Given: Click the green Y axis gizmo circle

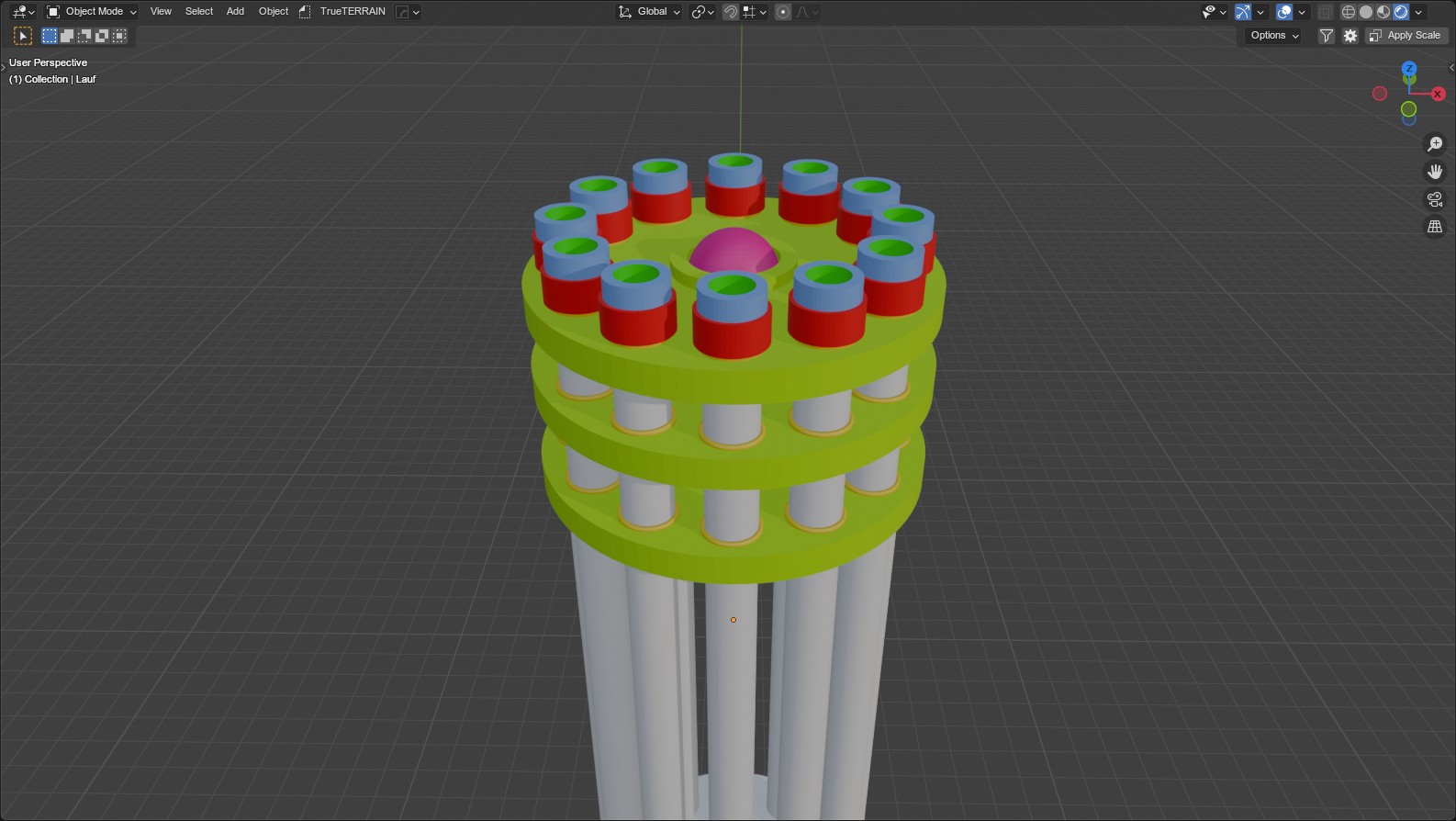Looking at the screenshot, I should (x=1408, y=109).
